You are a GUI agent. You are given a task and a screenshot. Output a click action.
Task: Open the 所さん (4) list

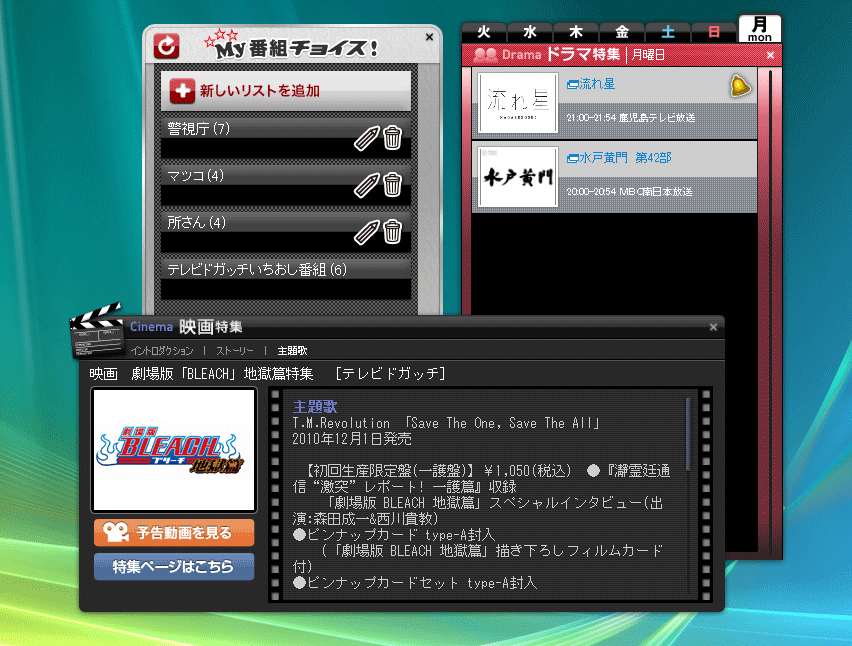tap(286, 231)
